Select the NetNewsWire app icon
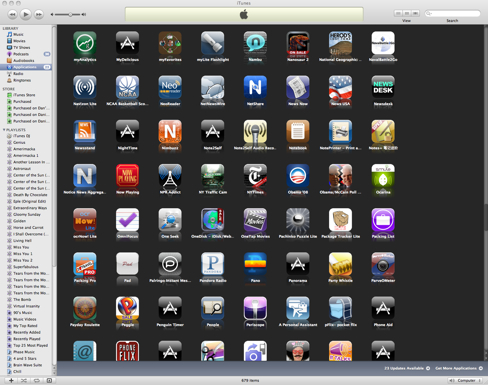This screenshot has width=488, height=385. point(213,87)
